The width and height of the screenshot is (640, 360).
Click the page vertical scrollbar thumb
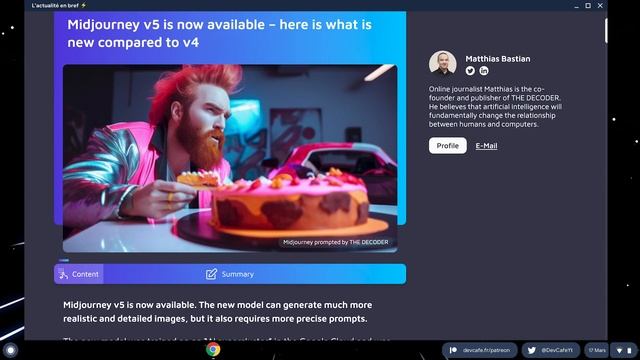pyautogui.click(x=606, y=30)
